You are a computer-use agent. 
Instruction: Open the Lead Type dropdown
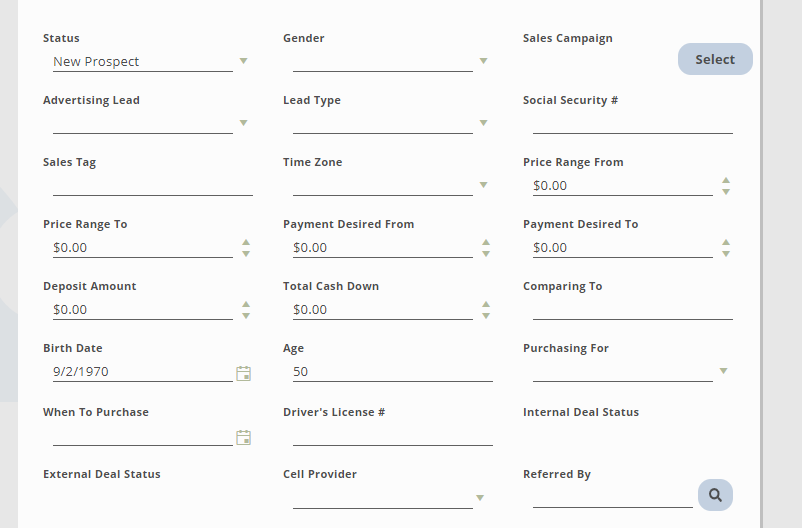pos(483,123)
